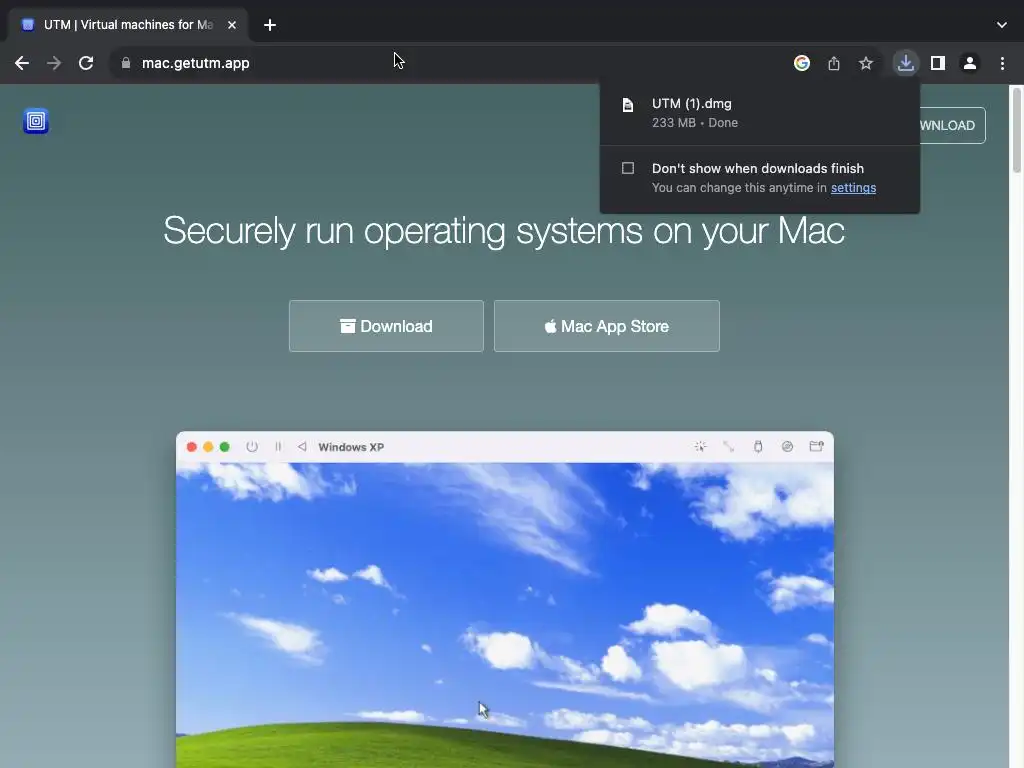Click the Windows XP title text
Viewport: 1024px width, 768px height.
[351, 447]
